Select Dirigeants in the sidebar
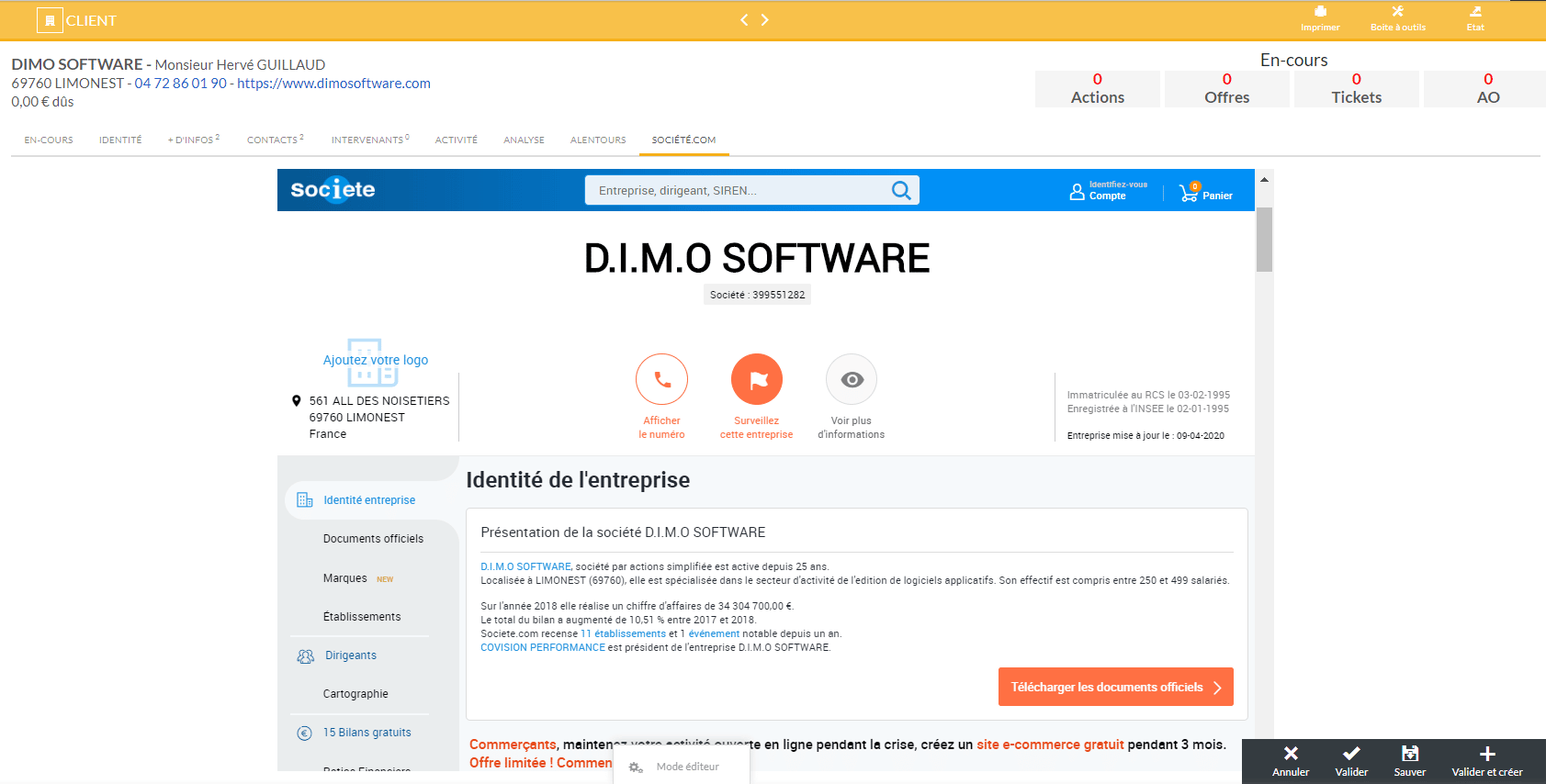 (x=351, y=655)
